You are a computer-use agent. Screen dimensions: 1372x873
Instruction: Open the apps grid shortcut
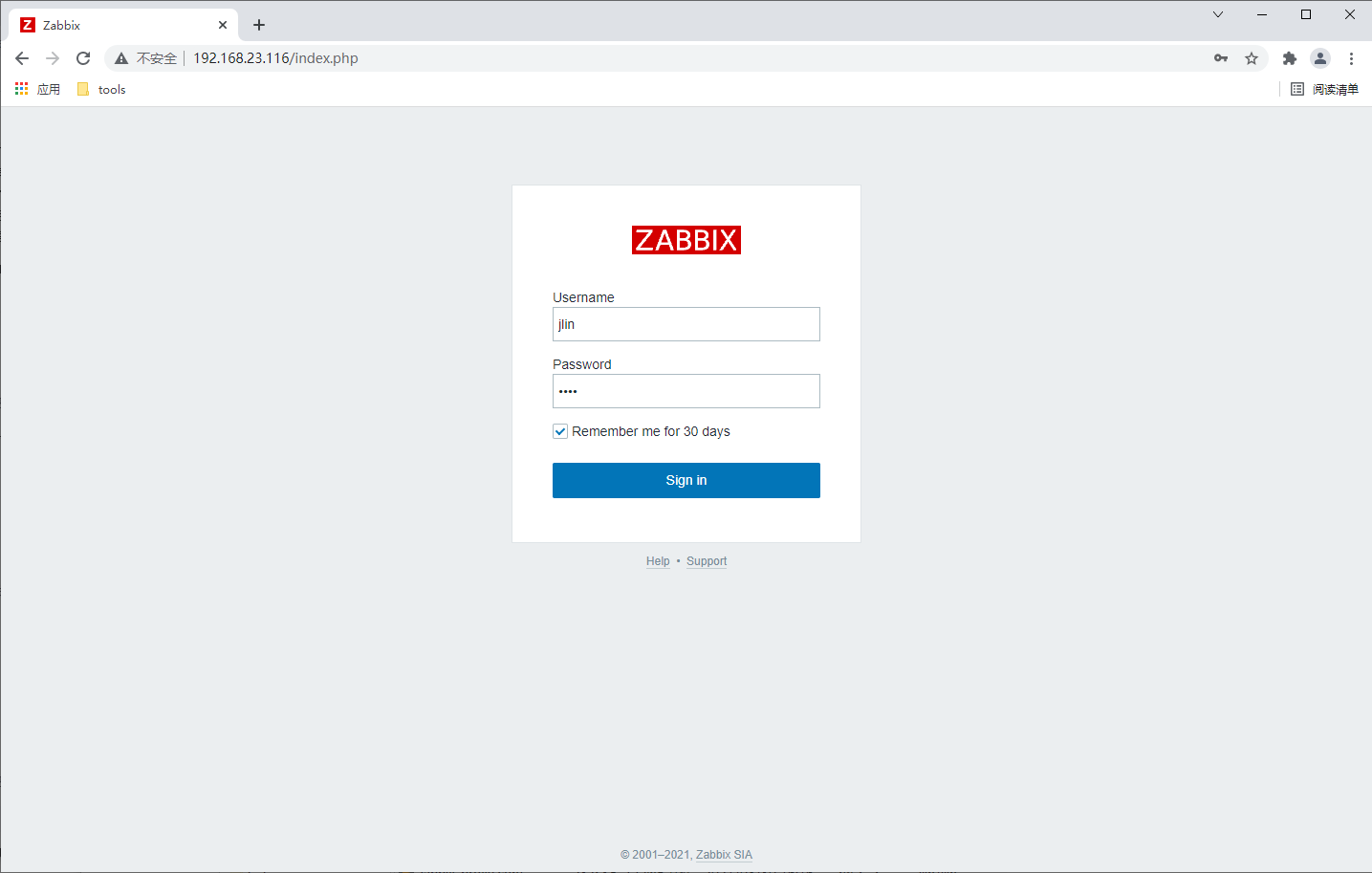tap(37, 89)
